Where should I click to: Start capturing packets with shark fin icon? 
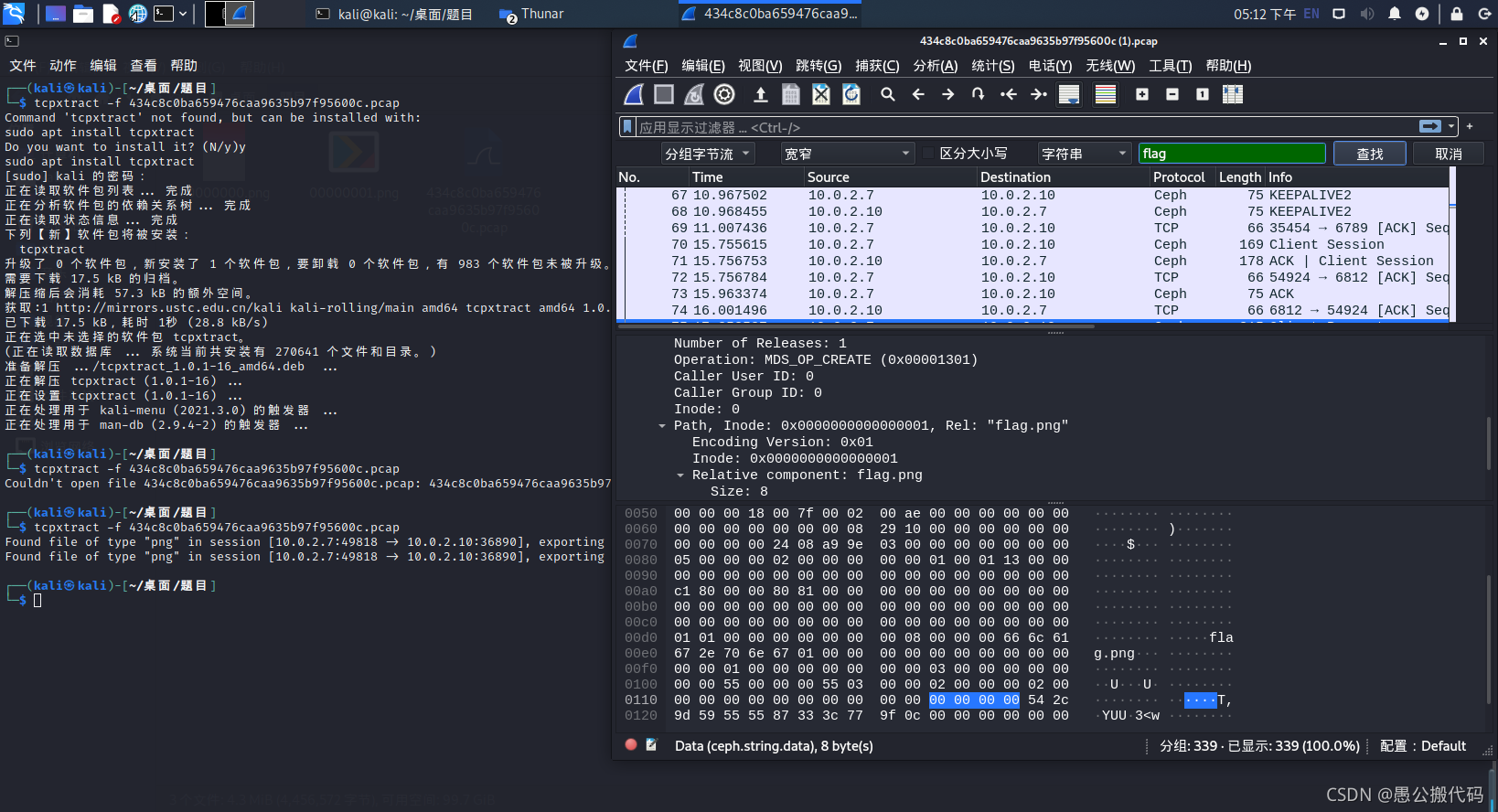point(634,94)
